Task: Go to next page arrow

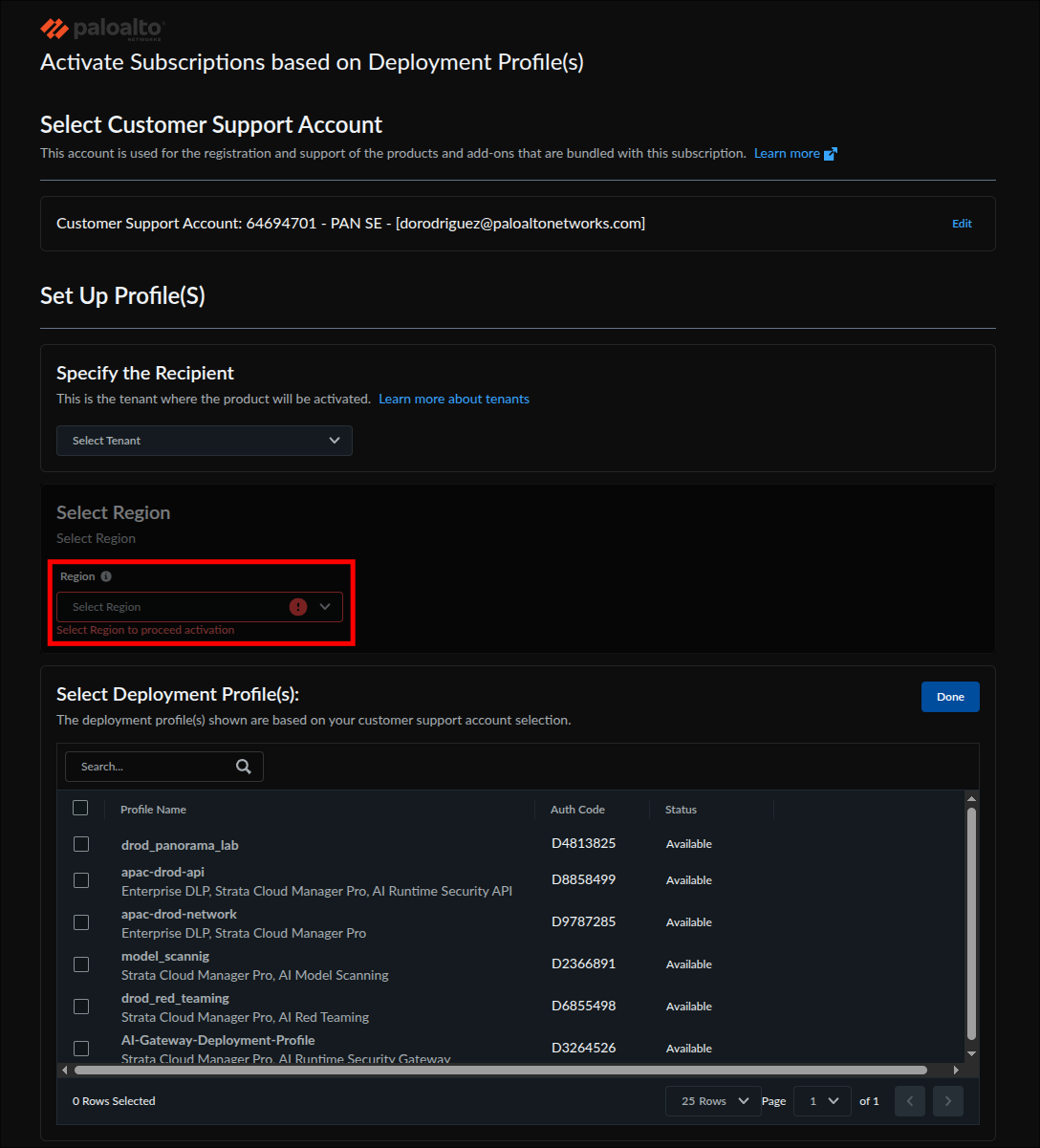Action: pos(948,1101)
